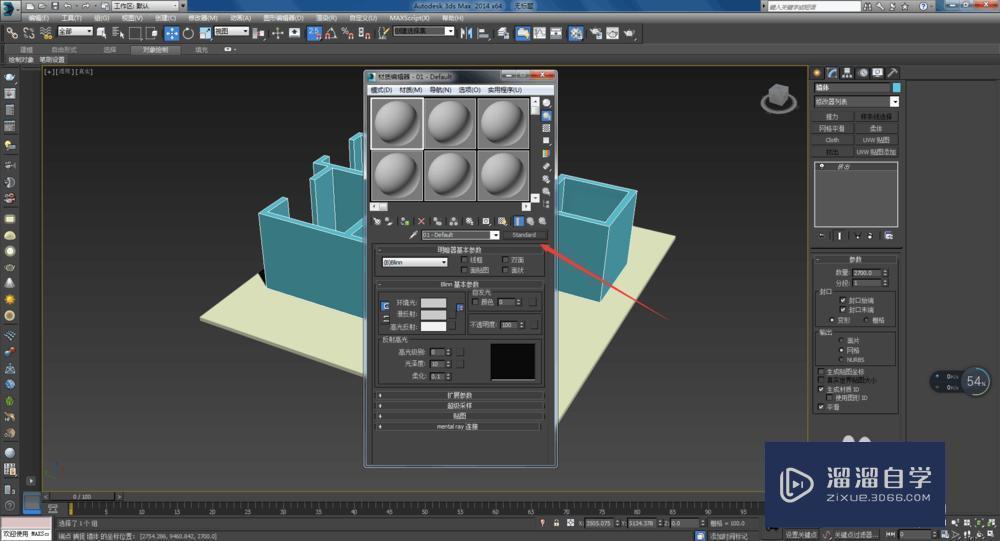Select the NURBS output radio button
1000x541 pixels.
pos(841,360)
